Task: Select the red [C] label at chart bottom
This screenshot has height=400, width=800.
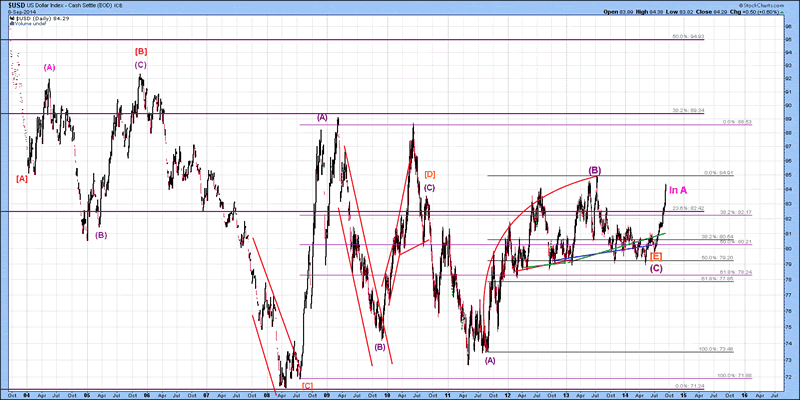Action: pyautogui.click(x=307, y=385)
